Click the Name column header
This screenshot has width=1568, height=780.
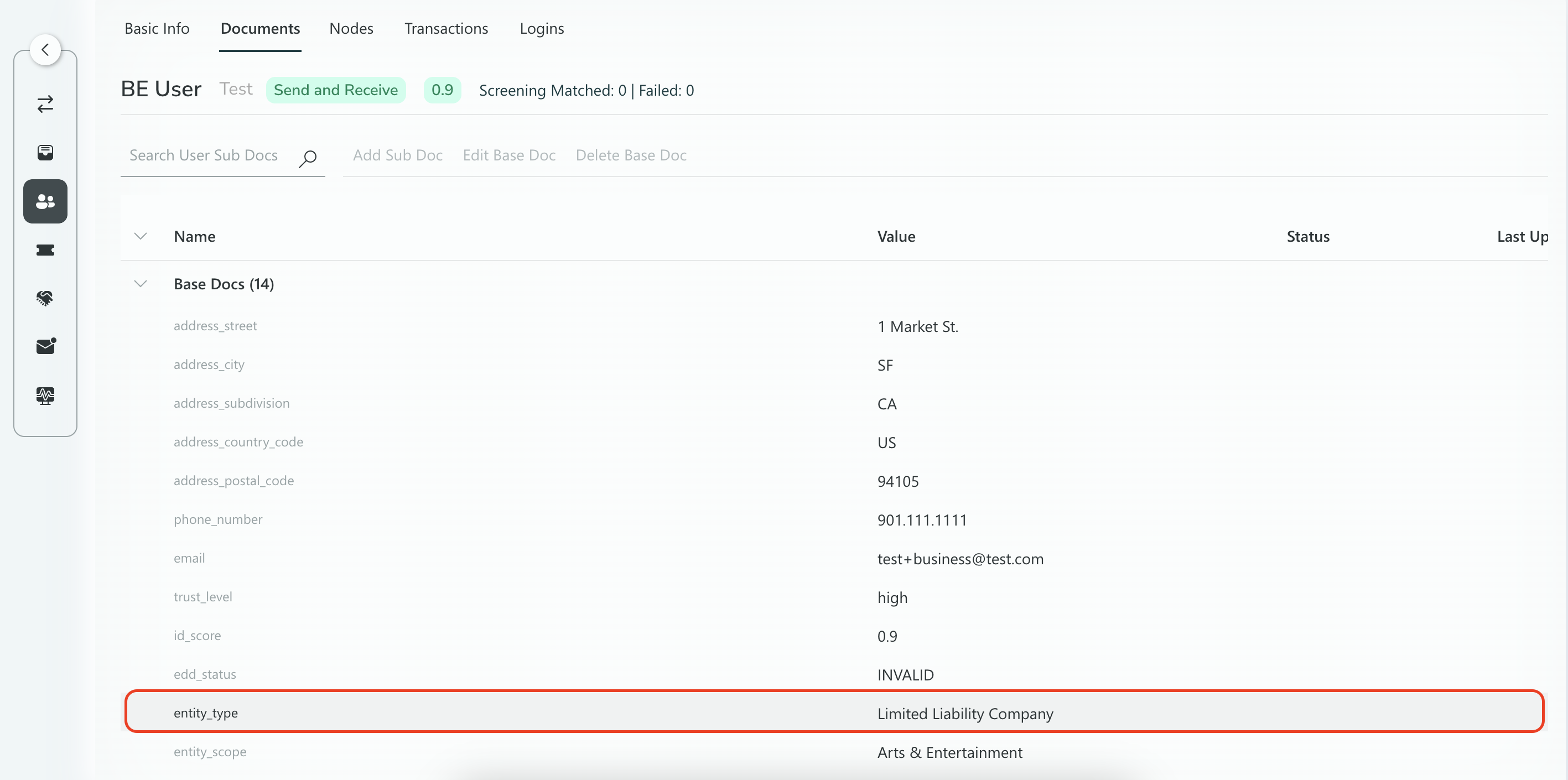tap(195, 236)
